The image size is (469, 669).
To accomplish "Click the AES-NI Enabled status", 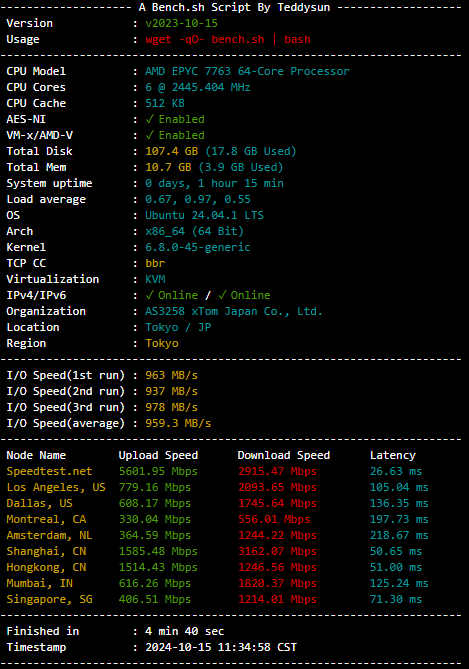I will click(x=175, y=119).
